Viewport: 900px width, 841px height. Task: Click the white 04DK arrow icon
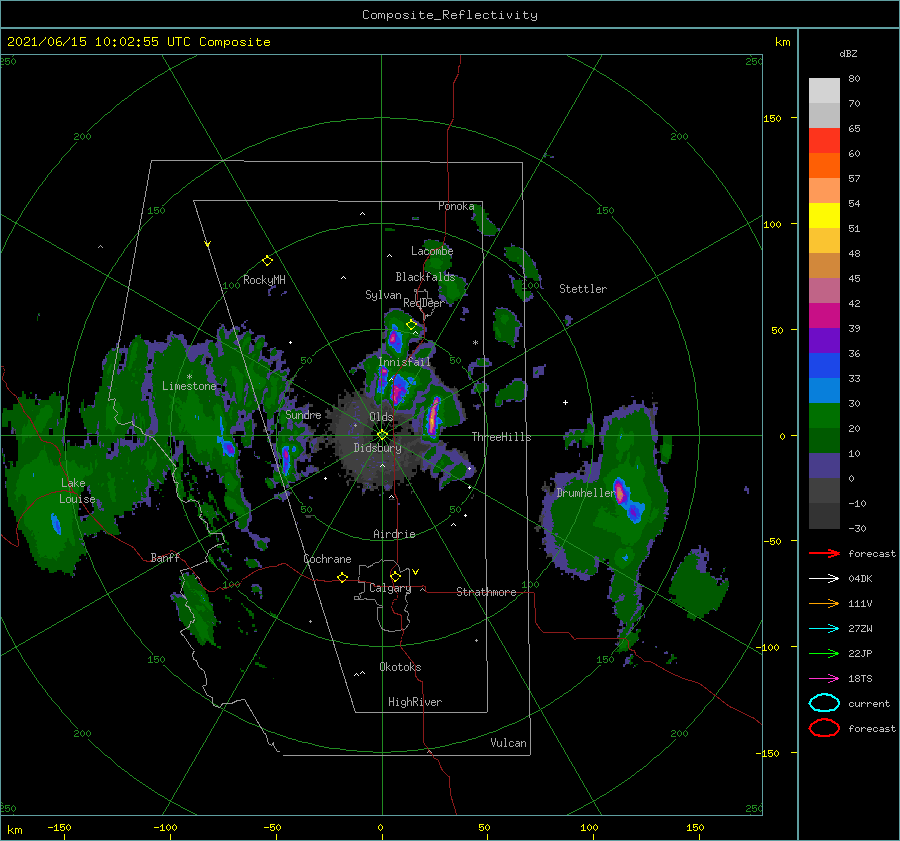tap(824, 578)
